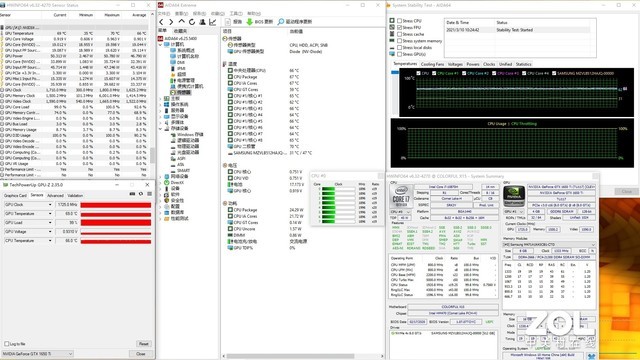Open the GPU Load sensor dropdown
Image resolution: width=640 pixels, height=360 pixels.
(50, 222)
